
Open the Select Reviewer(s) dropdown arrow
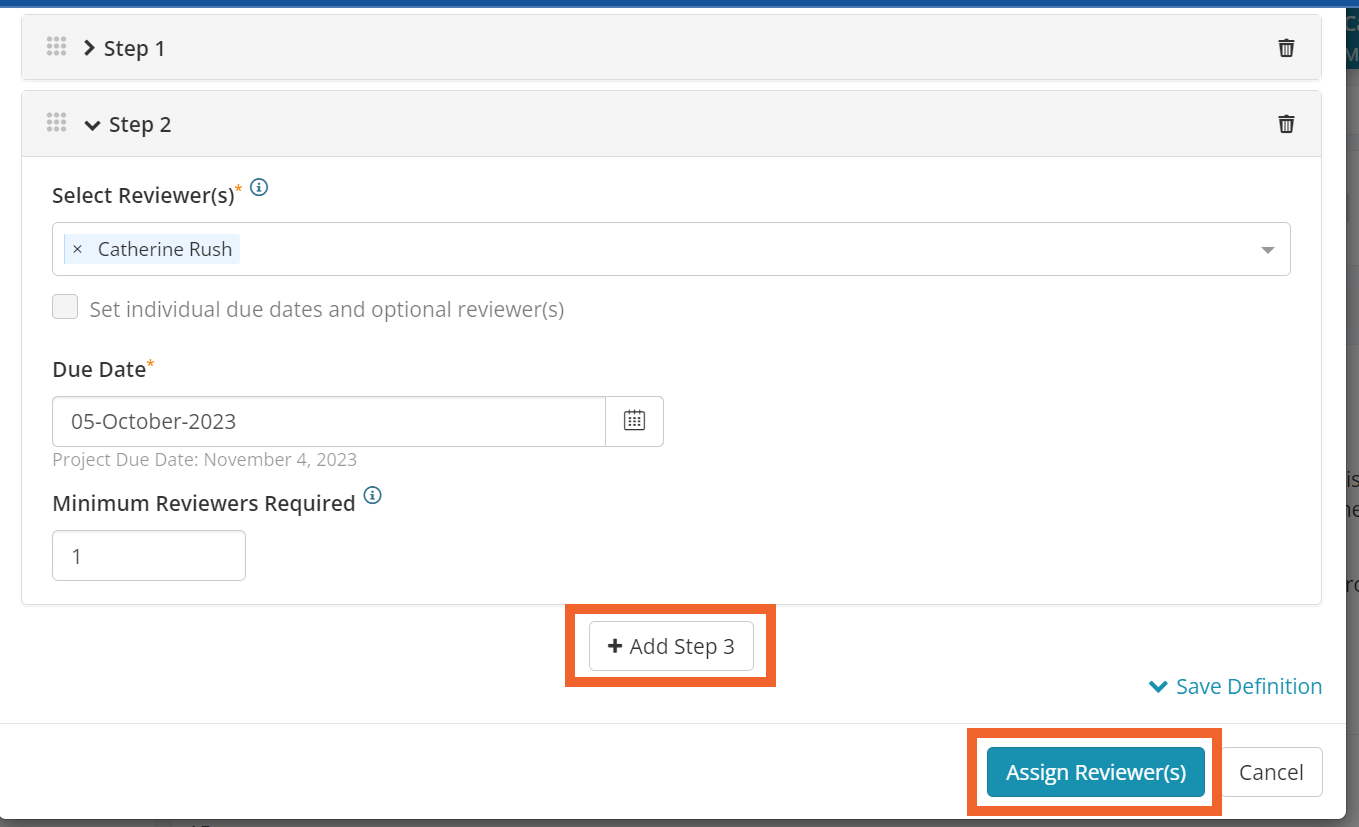pos(1268,250)
